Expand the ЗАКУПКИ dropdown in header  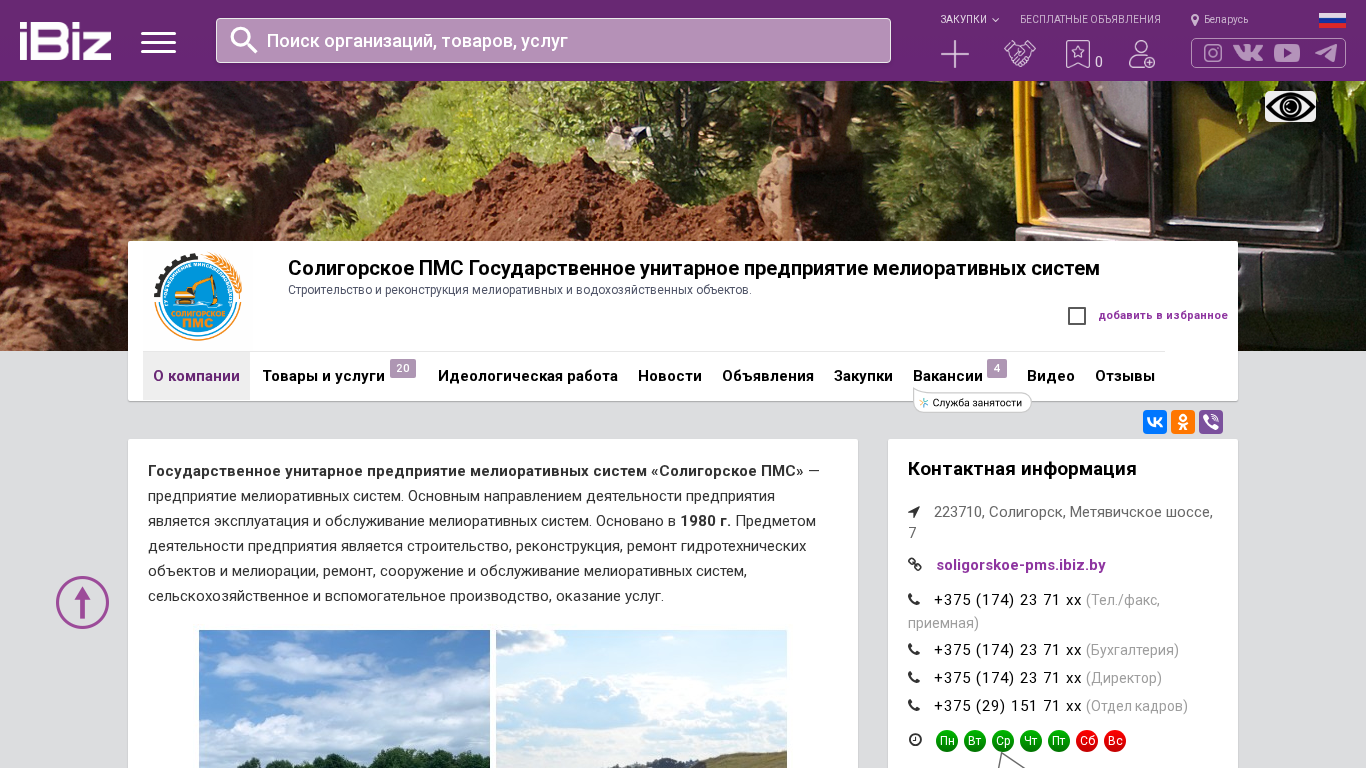tap(969, 20)
